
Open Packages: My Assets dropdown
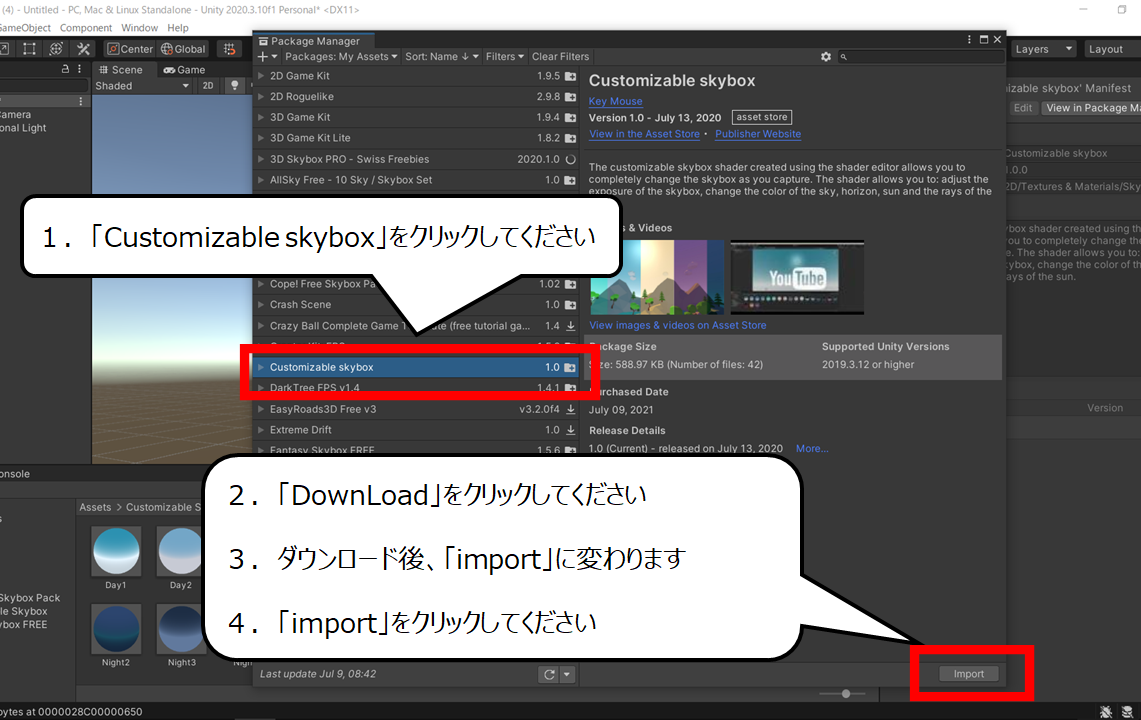pyautogui.click(x=341, y=57)
